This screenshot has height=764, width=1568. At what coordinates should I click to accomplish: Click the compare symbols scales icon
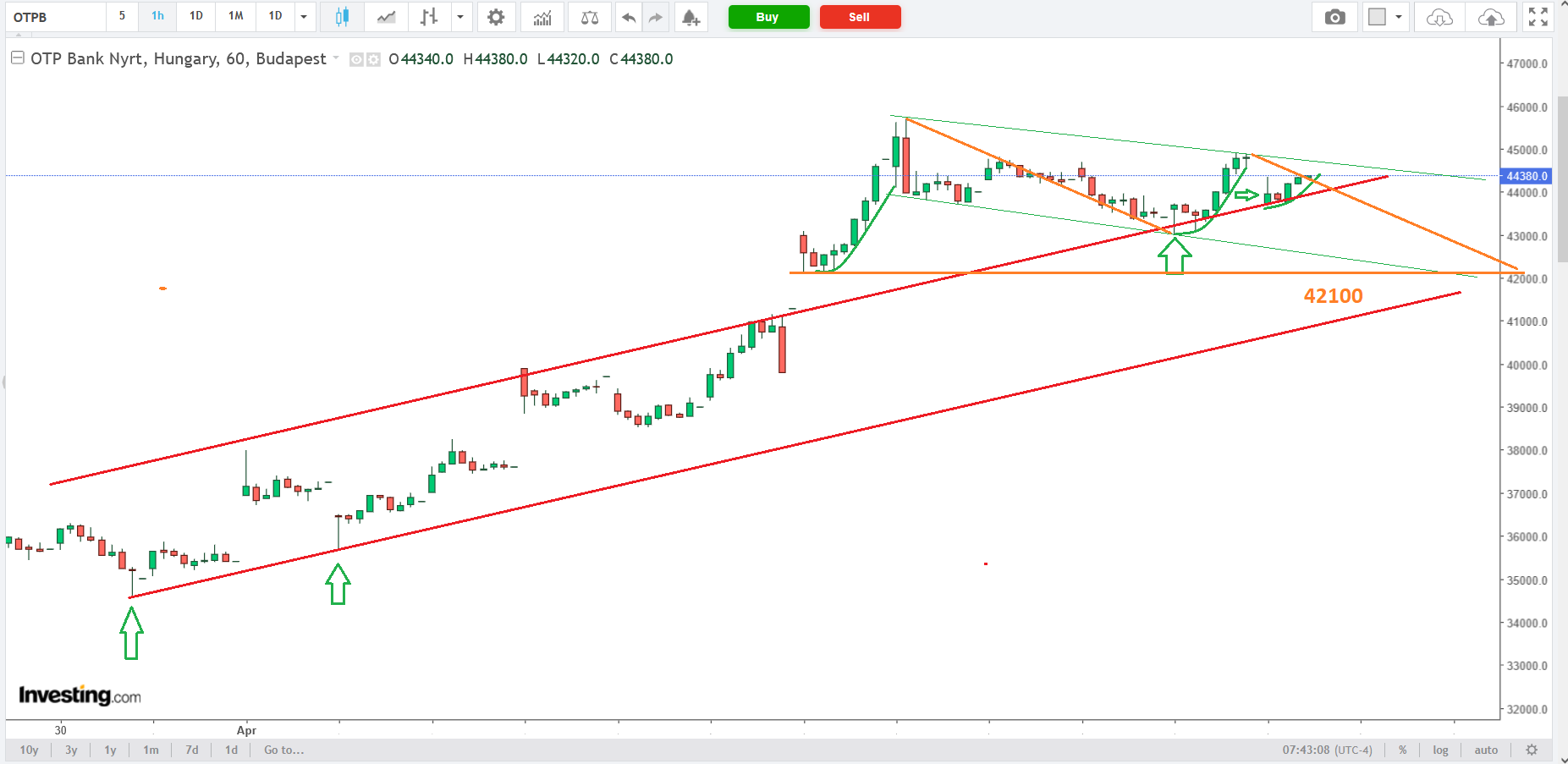[x=590, y=17]
